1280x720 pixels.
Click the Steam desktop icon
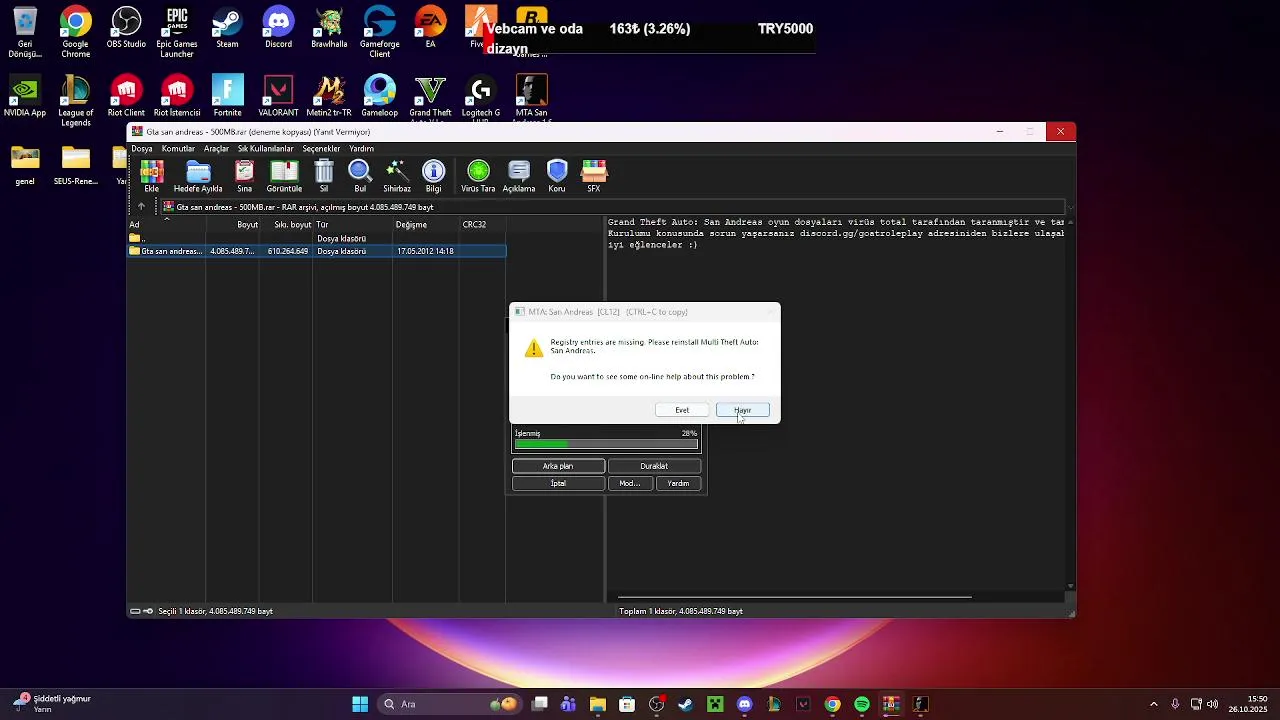tap(227, 28)
